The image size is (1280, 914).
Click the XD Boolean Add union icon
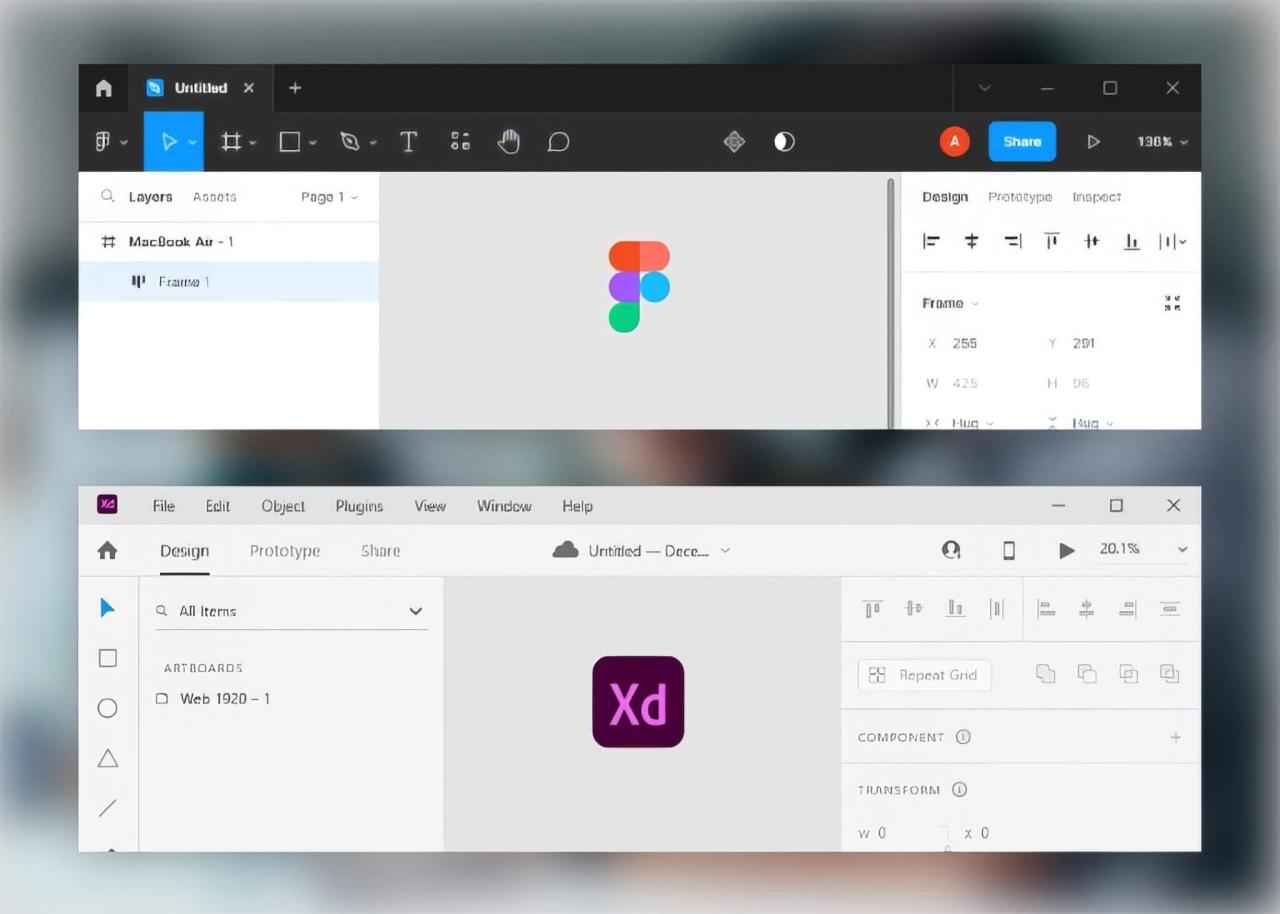coord(1046,674)
